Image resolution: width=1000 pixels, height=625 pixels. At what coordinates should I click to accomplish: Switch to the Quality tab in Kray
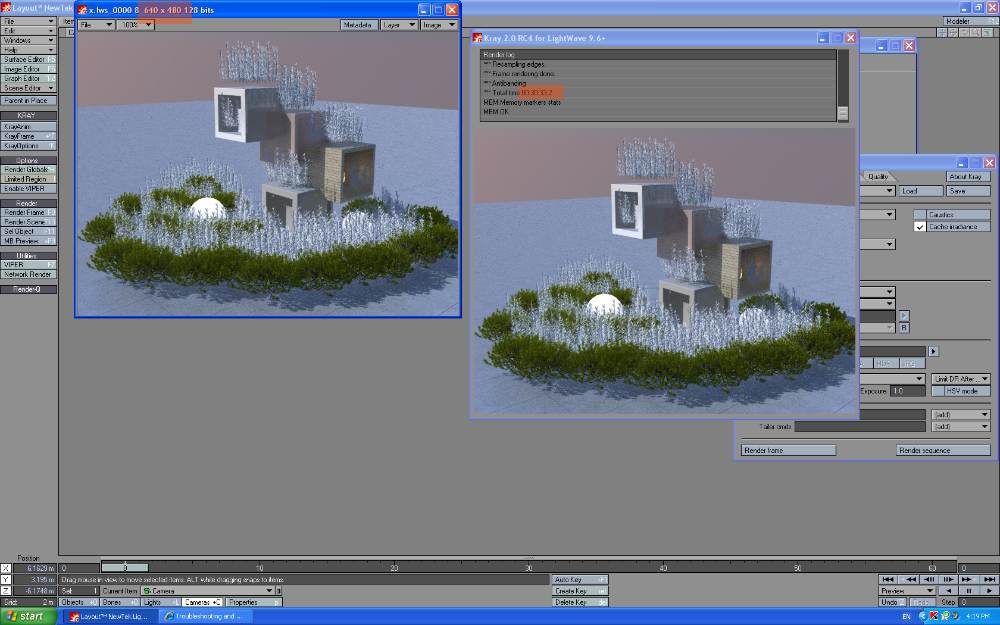pos(878,177)
